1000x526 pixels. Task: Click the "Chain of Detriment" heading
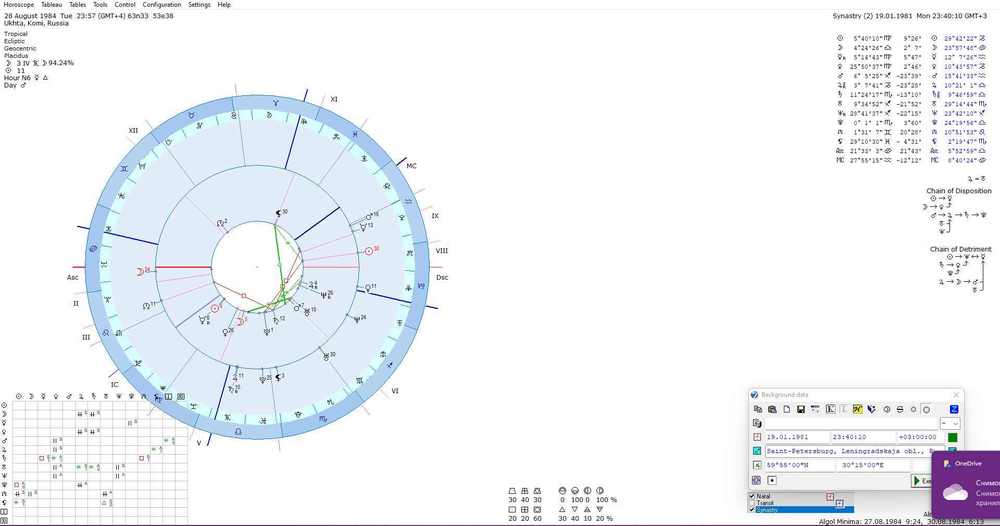point(960,249)
